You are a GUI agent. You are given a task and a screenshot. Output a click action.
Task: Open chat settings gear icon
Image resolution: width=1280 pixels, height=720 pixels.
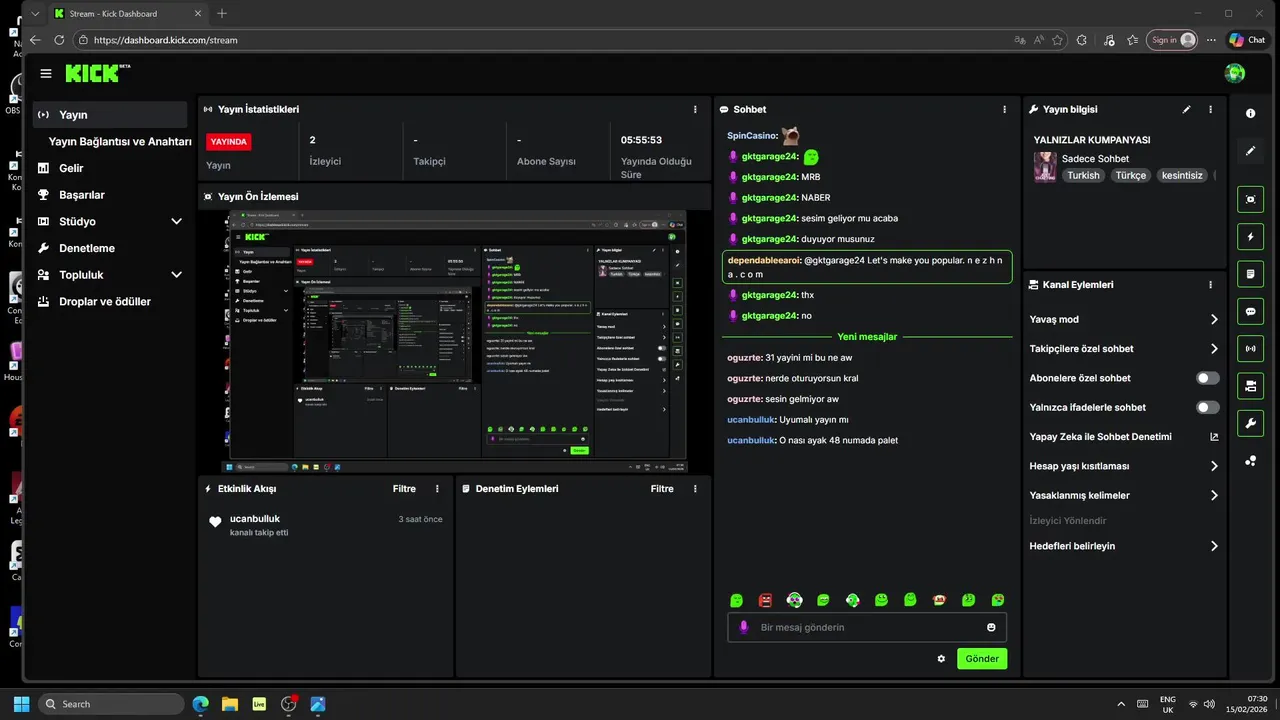(x=941, y=659)
